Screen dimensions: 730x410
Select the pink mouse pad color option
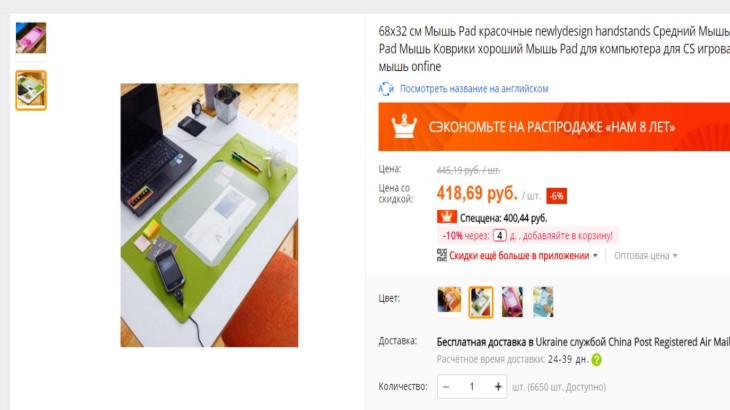tap(512, 302)
